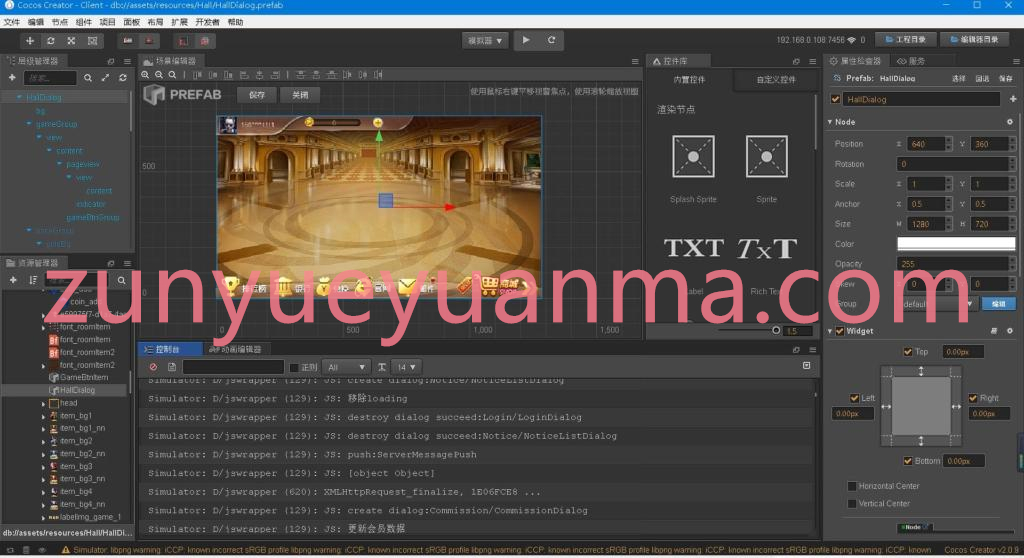Click the search icon in hierarchy panel
The height and width of the screenshot is (558, 1024).
point(88,78)
